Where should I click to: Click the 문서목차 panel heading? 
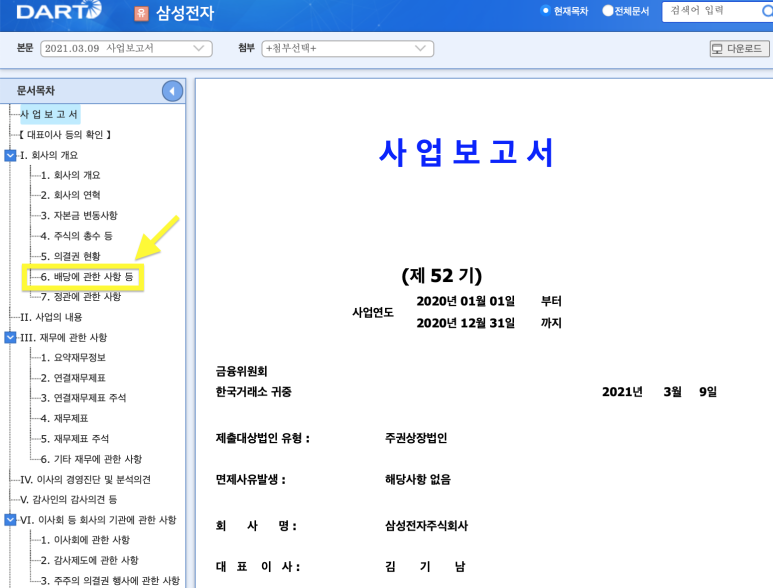point(35,91)
